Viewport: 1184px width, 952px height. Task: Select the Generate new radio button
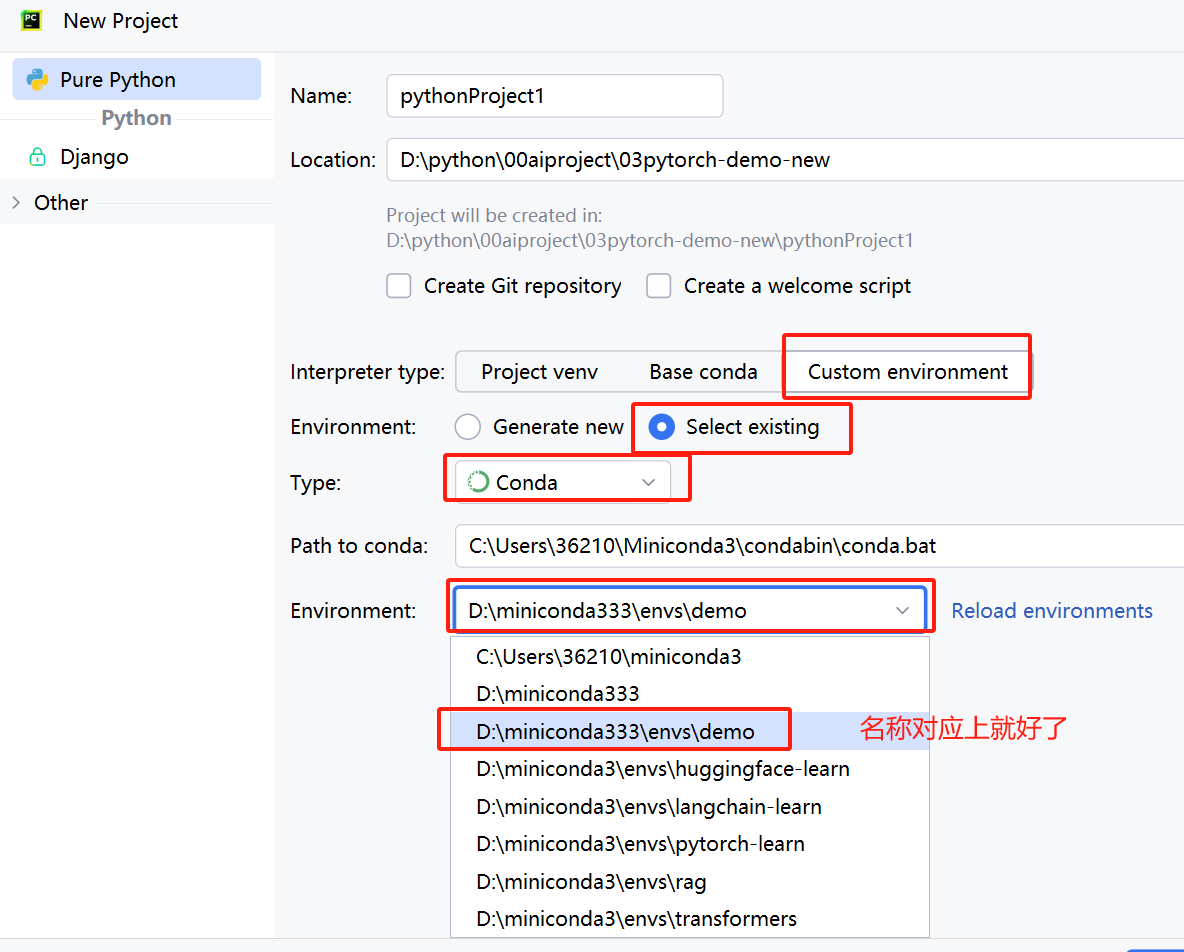click(x=467, y=427)
